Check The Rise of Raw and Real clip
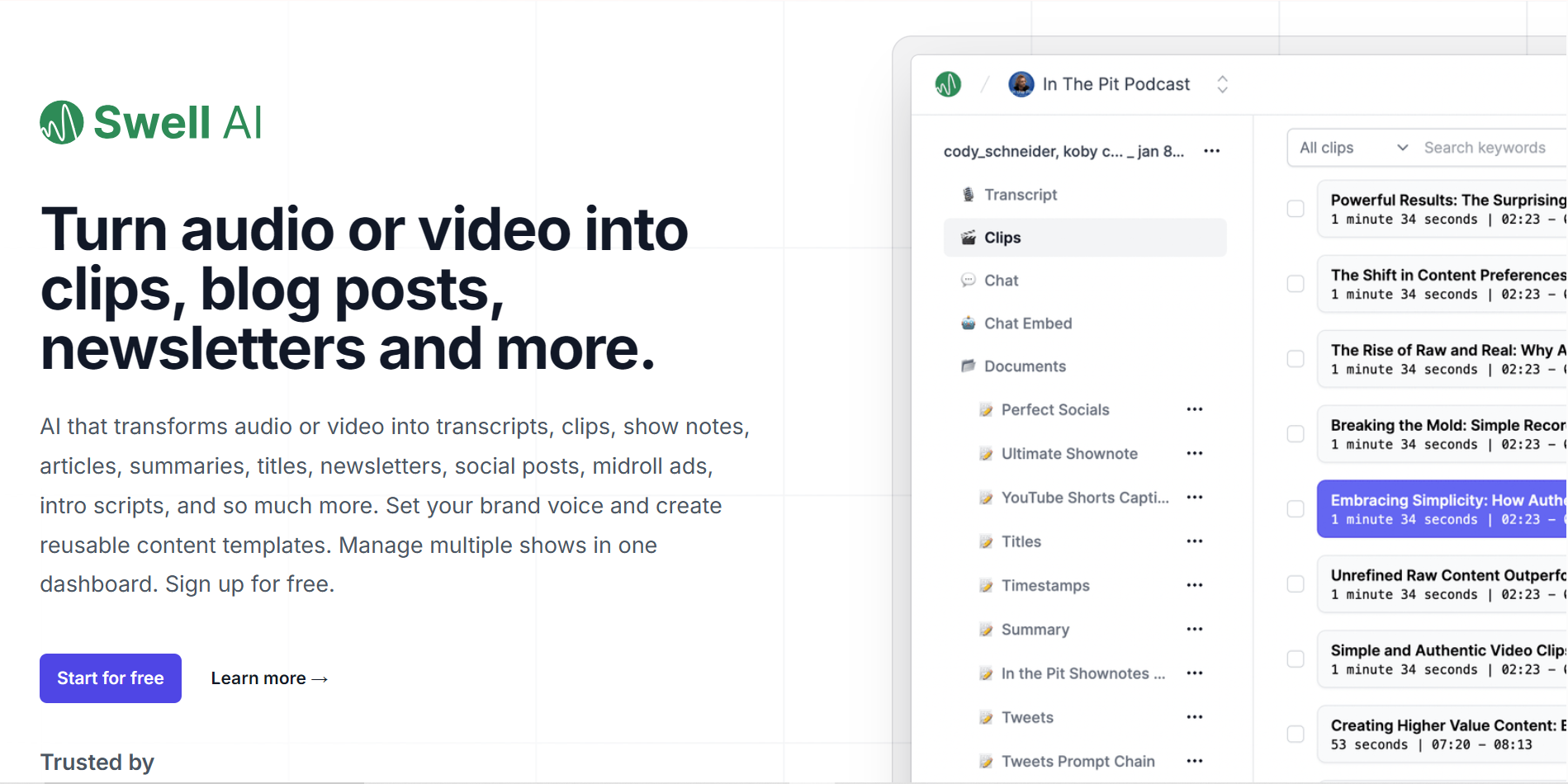Screen dimensions: 1568x784 pyautogui.click(x=1296, y=359)
